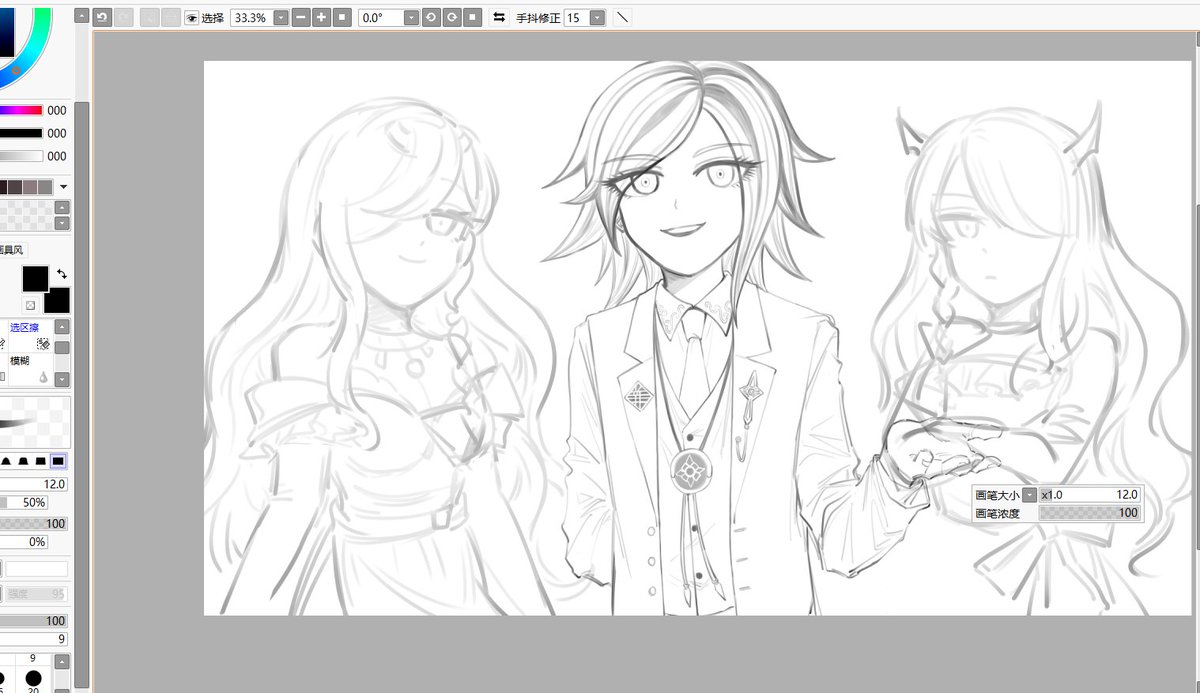The width and height of the screenshot is (1200, 693).
Task: Click the straight line drawing mode icon
Action: tap(622, 18)
